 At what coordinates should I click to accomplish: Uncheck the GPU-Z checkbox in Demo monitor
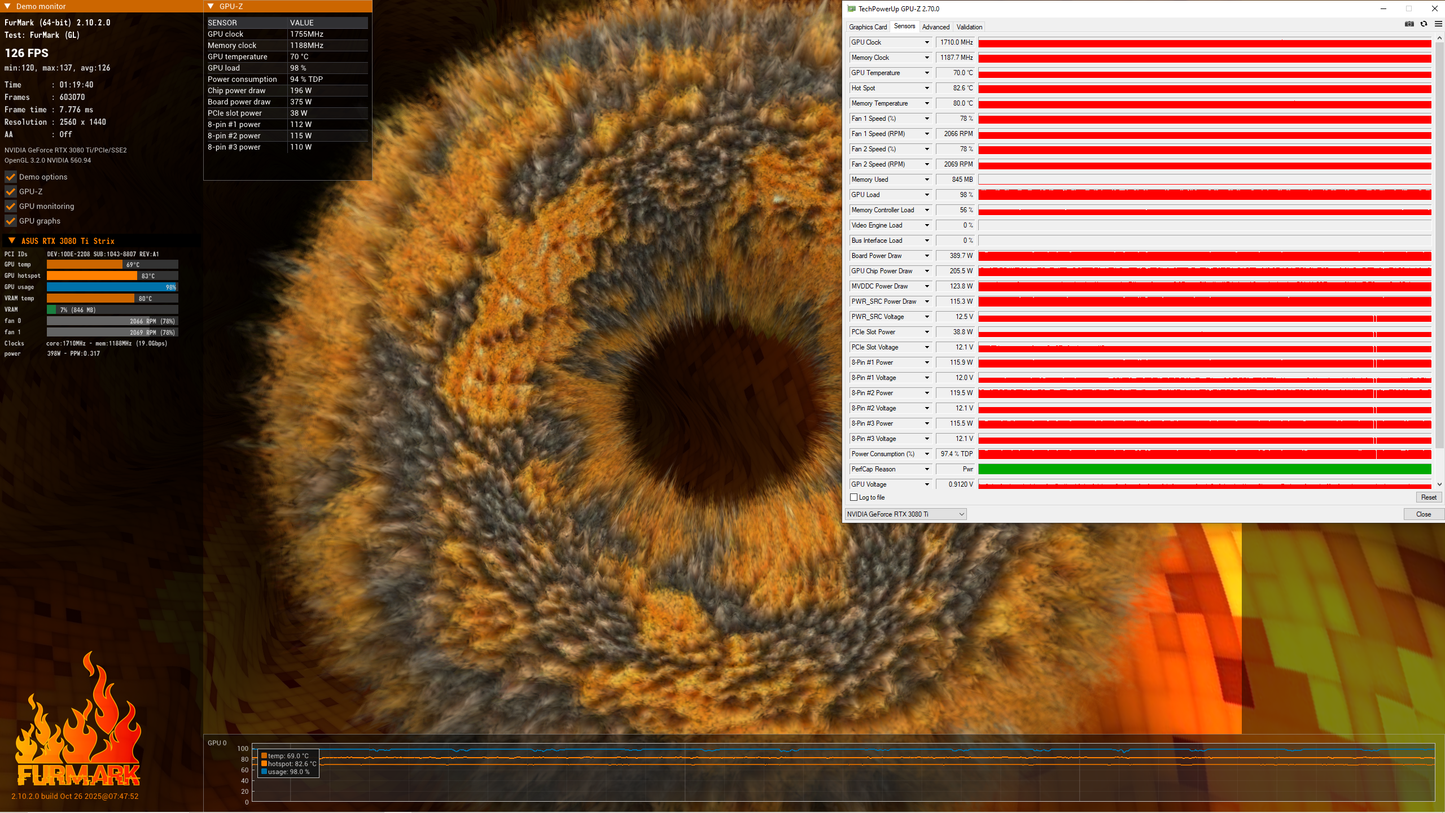click(x=11, y=191)
